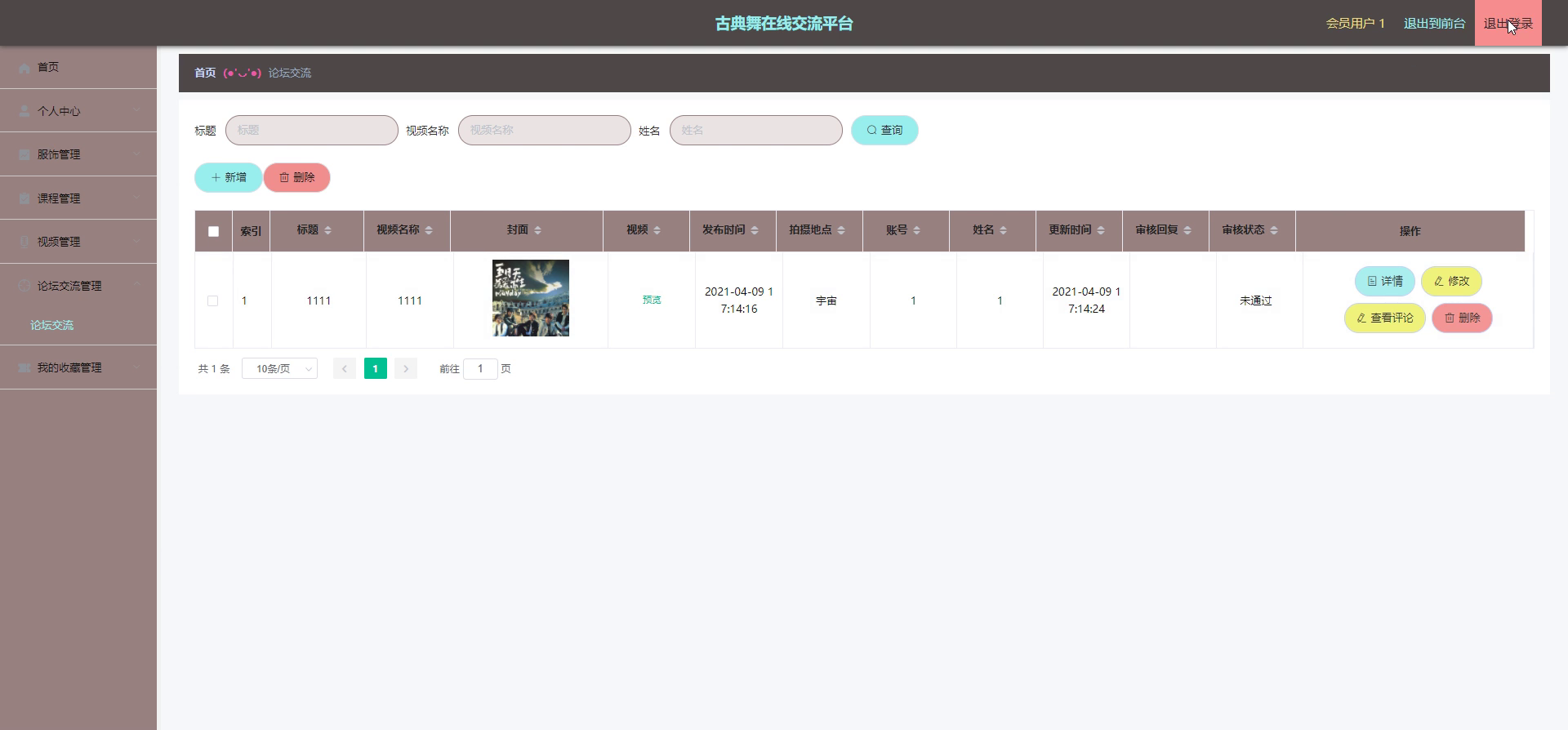Sort by 视频 column arrows

tap(657, 230)
